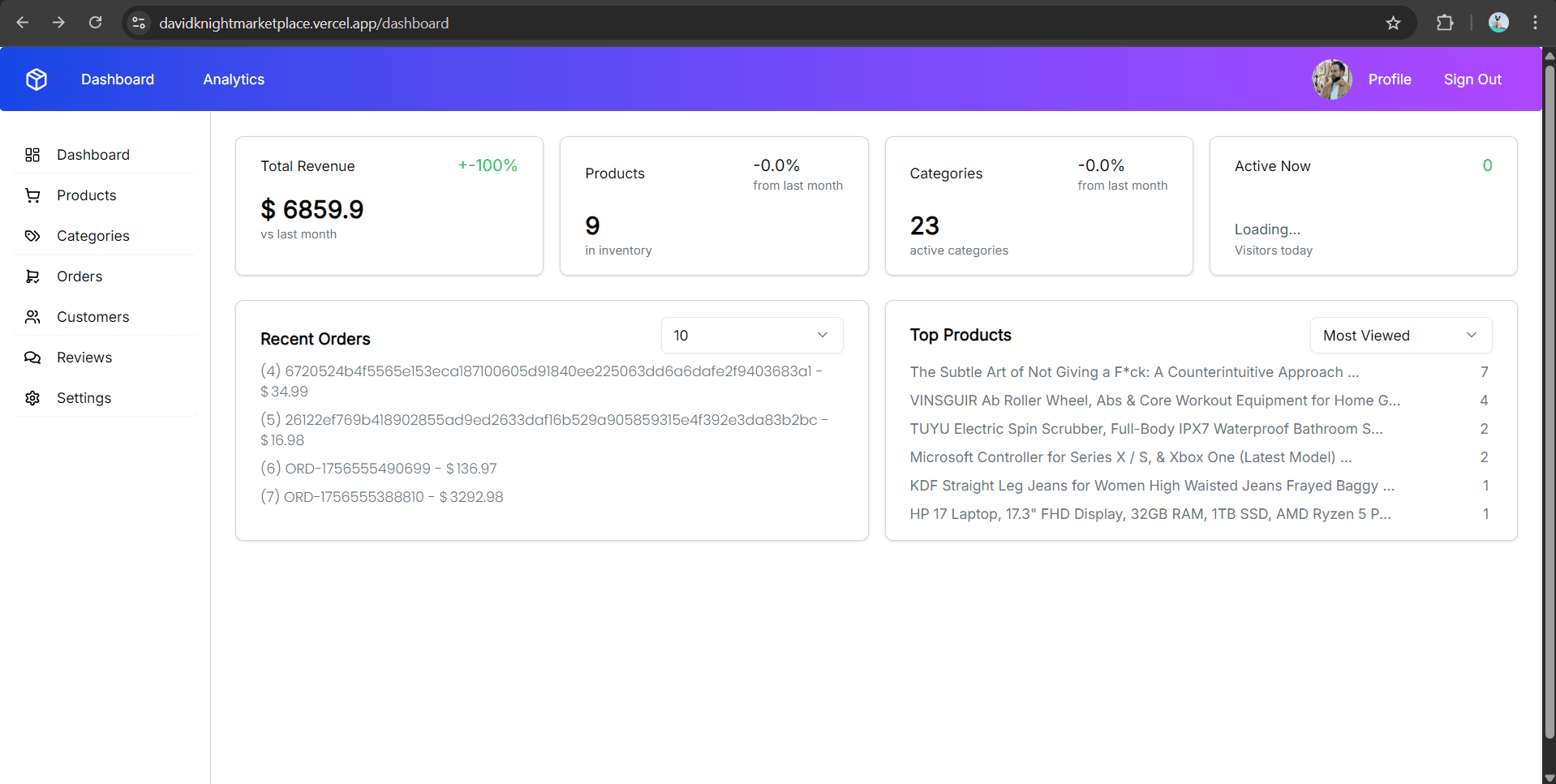Click the user avatar photo in header
The image size is (1556, 784).
pos(1331,79)
